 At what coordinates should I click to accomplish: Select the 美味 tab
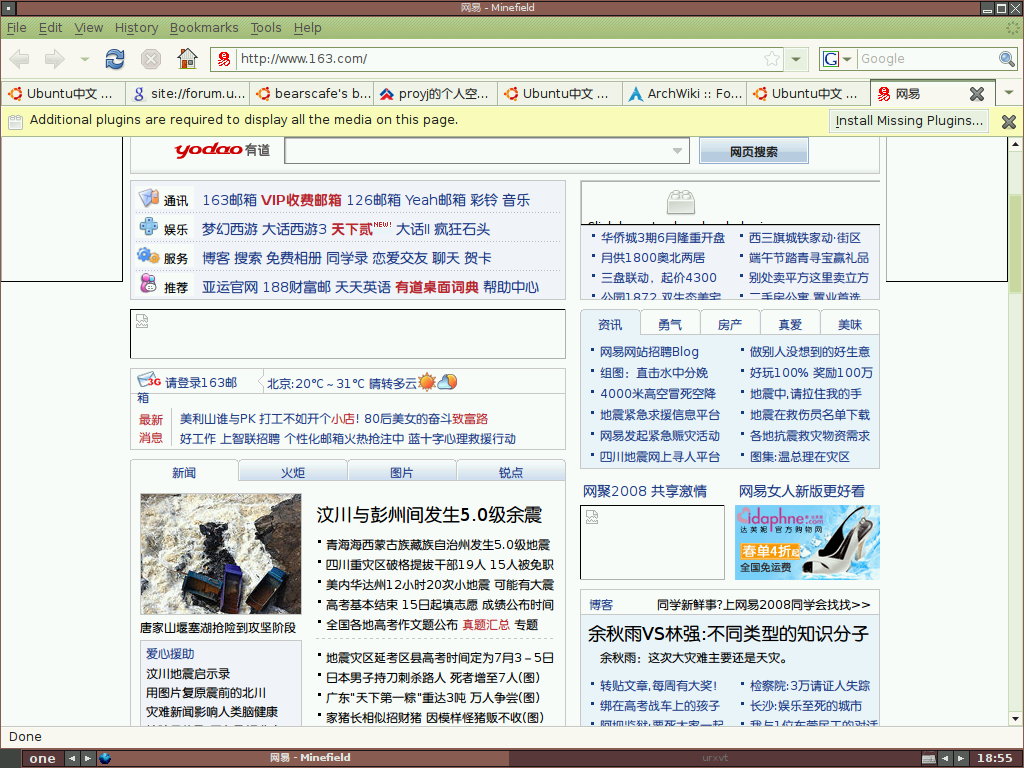(x=850, y=325)
